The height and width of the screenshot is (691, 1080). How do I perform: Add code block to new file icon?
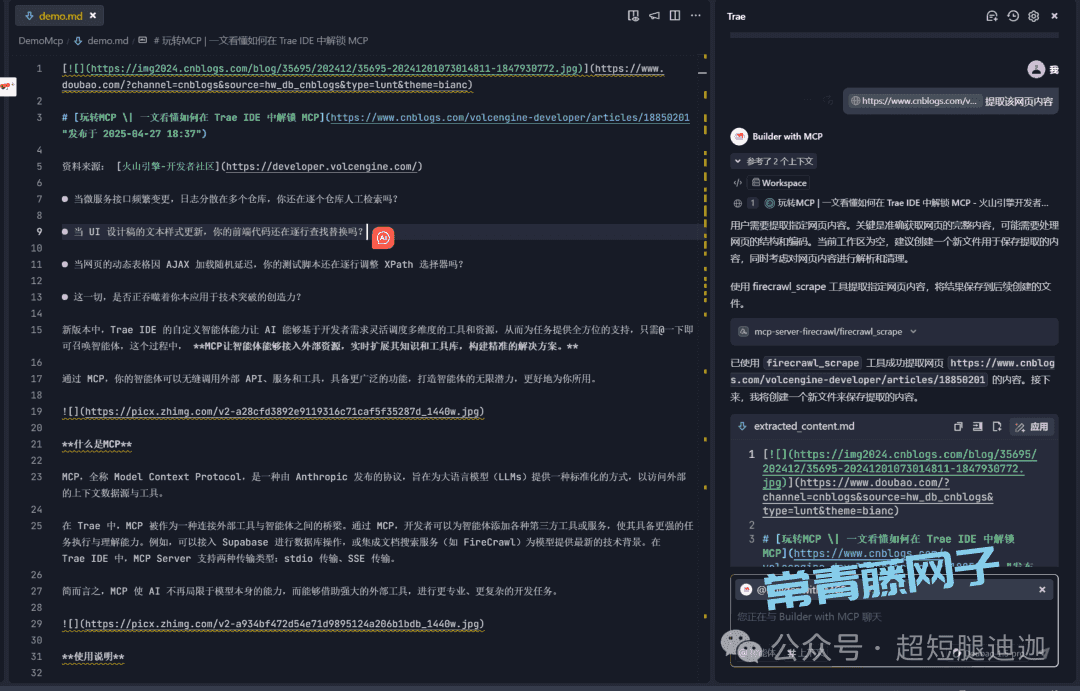(997, 426)
